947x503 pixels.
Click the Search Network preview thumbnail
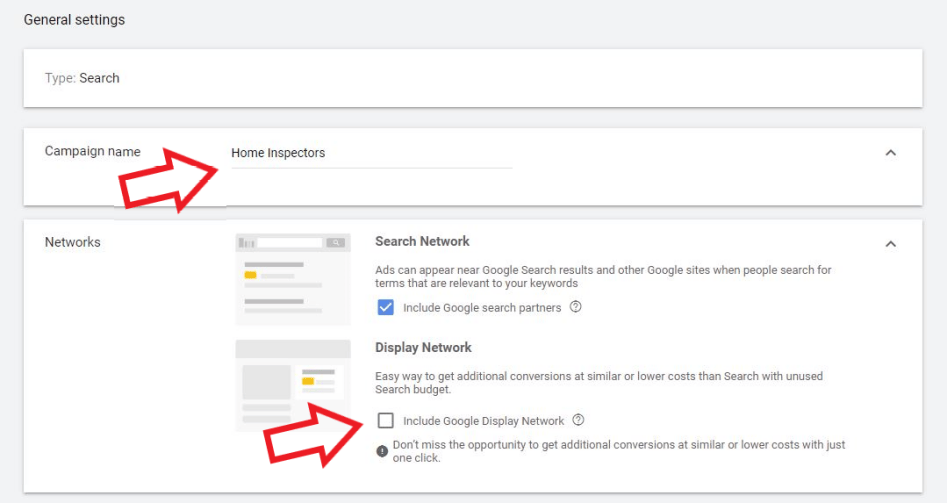pos(293,279)
